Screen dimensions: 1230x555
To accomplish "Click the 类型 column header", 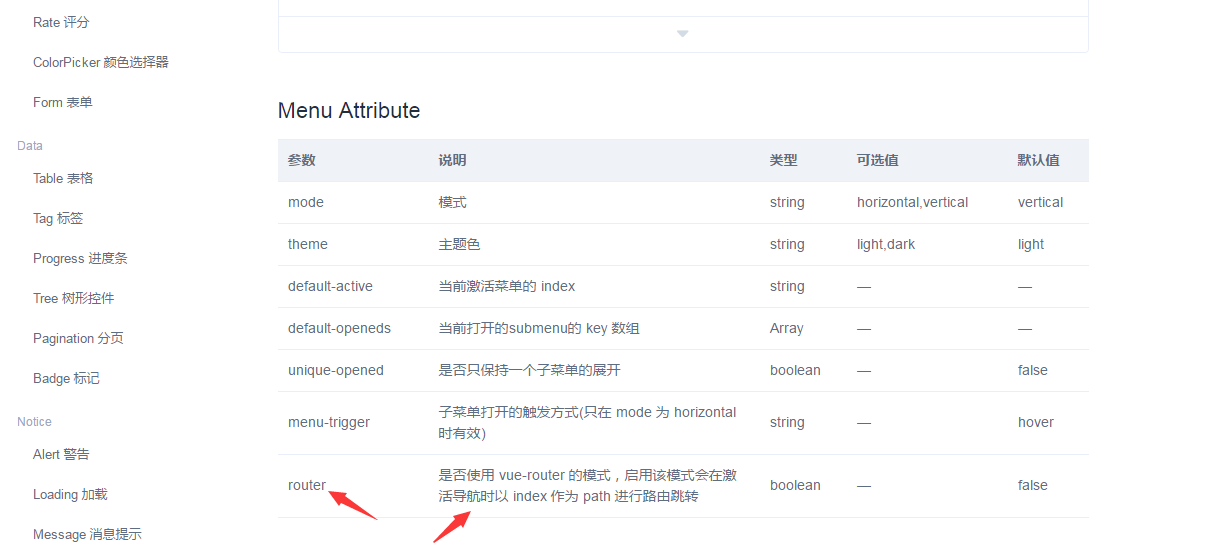I will coord(783,160).
